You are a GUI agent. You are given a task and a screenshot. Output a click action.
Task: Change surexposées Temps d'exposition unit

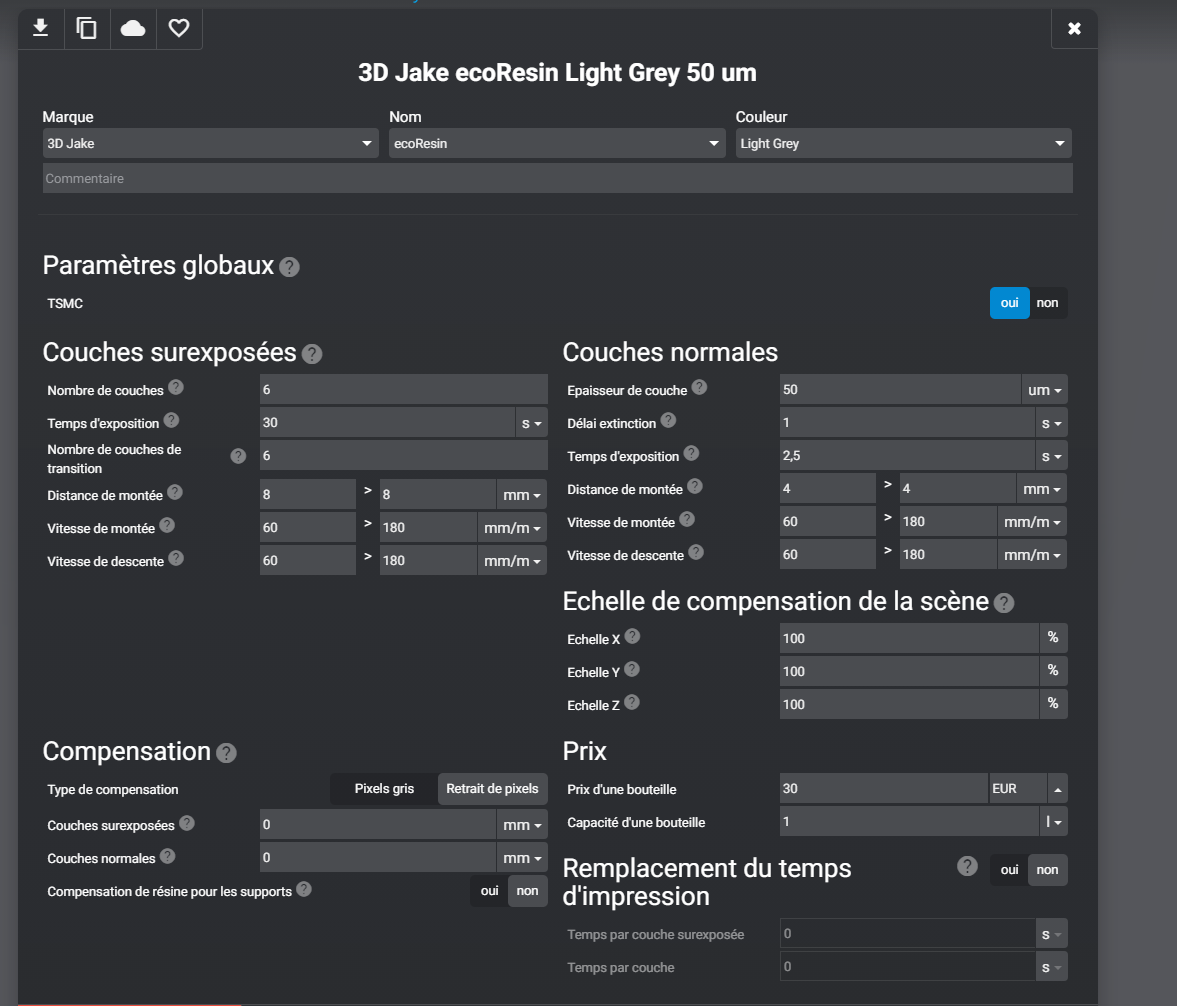(x=531, y=423)
